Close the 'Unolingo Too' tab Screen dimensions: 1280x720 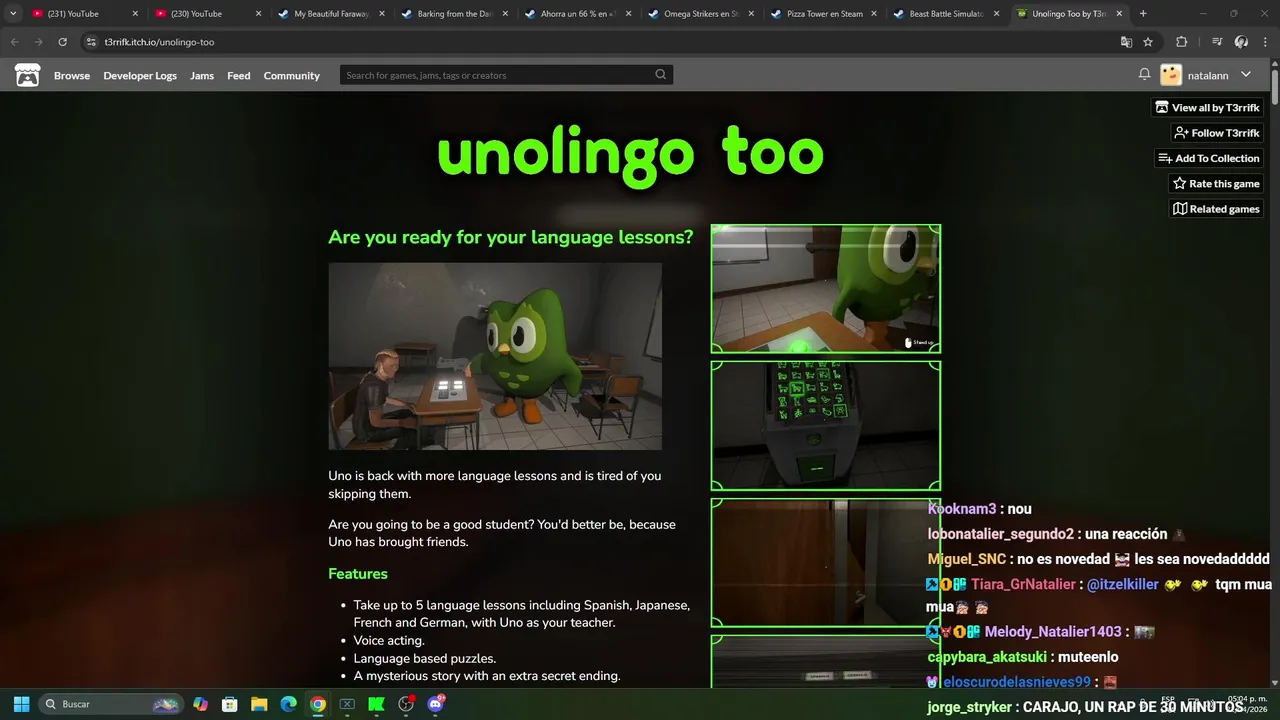pos(1120,14)
